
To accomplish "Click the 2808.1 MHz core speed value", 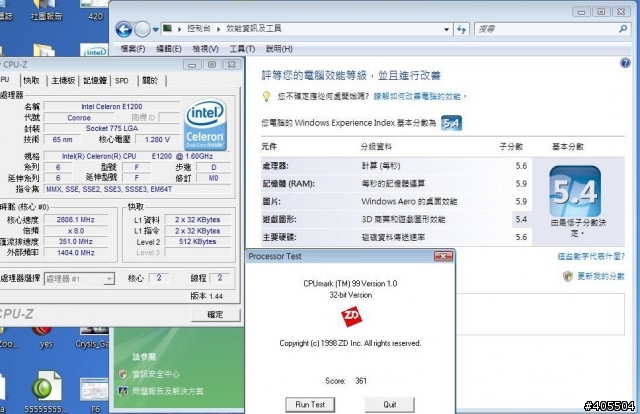I will (76, 220).
